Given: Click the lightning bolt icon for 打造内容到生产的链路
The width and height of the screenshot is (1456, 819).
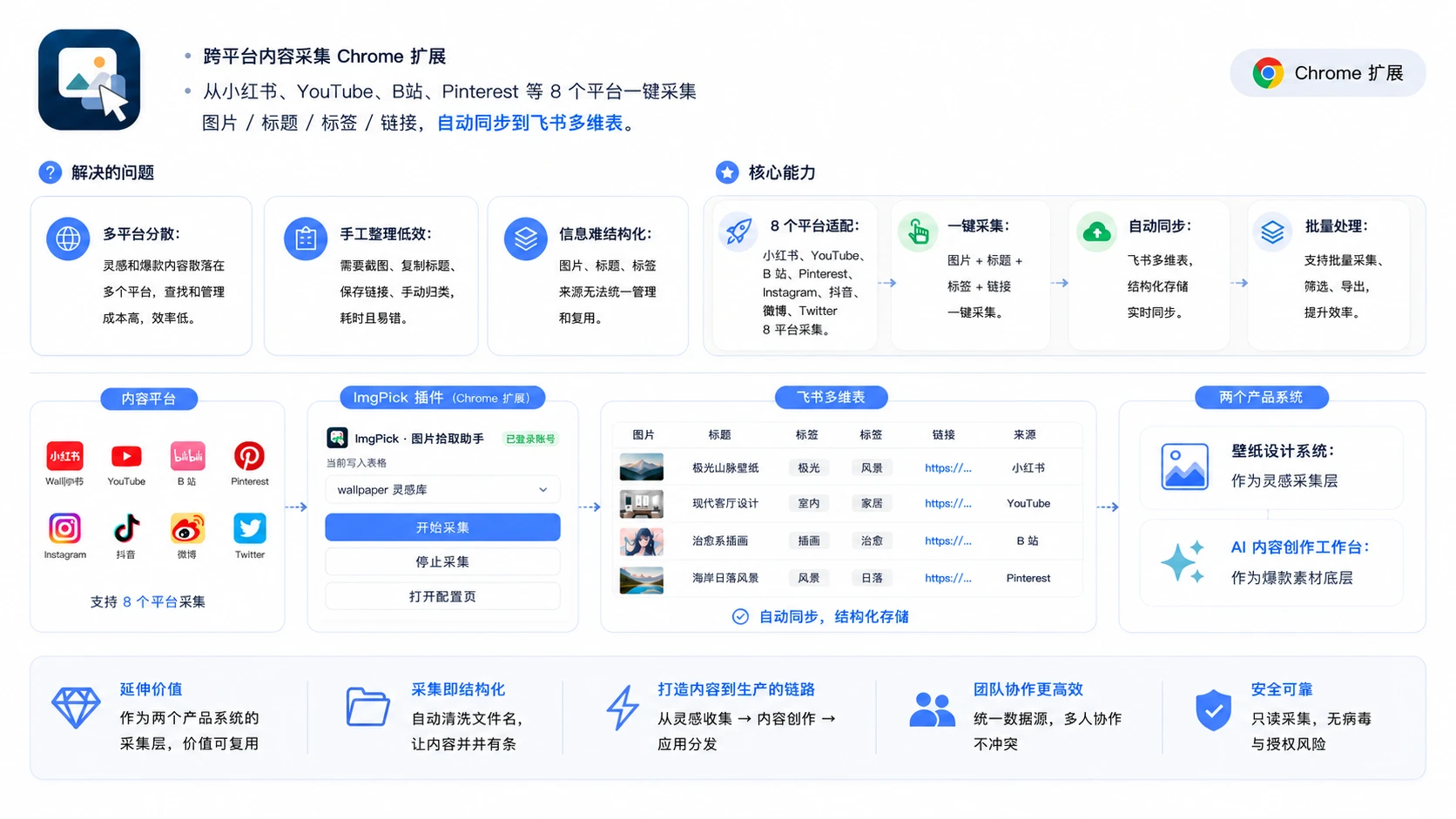Looking at the screenshot, I should coord(623,708).
